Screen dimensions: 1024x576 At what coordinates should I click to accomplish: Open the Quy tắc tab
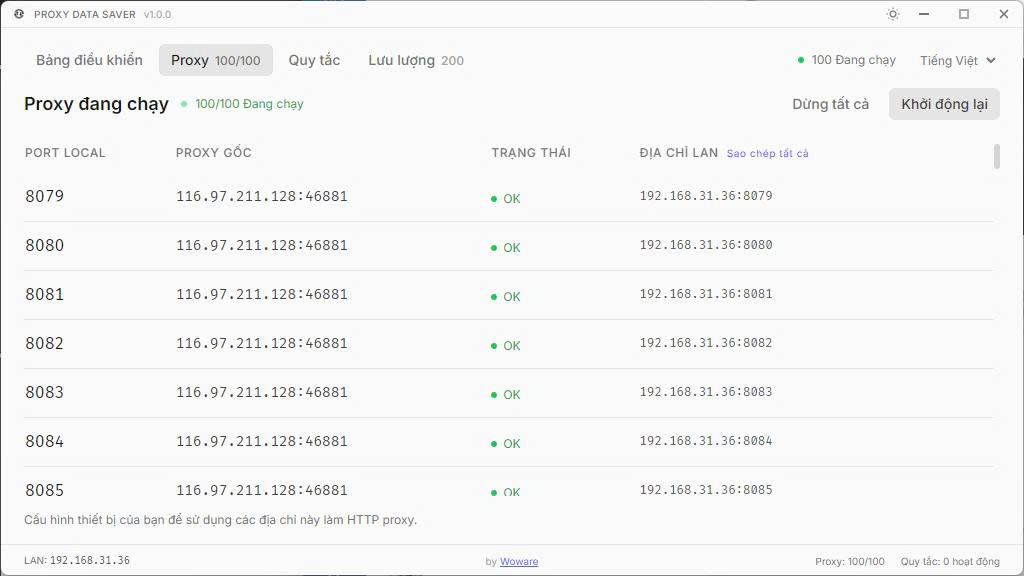(314, 60)
